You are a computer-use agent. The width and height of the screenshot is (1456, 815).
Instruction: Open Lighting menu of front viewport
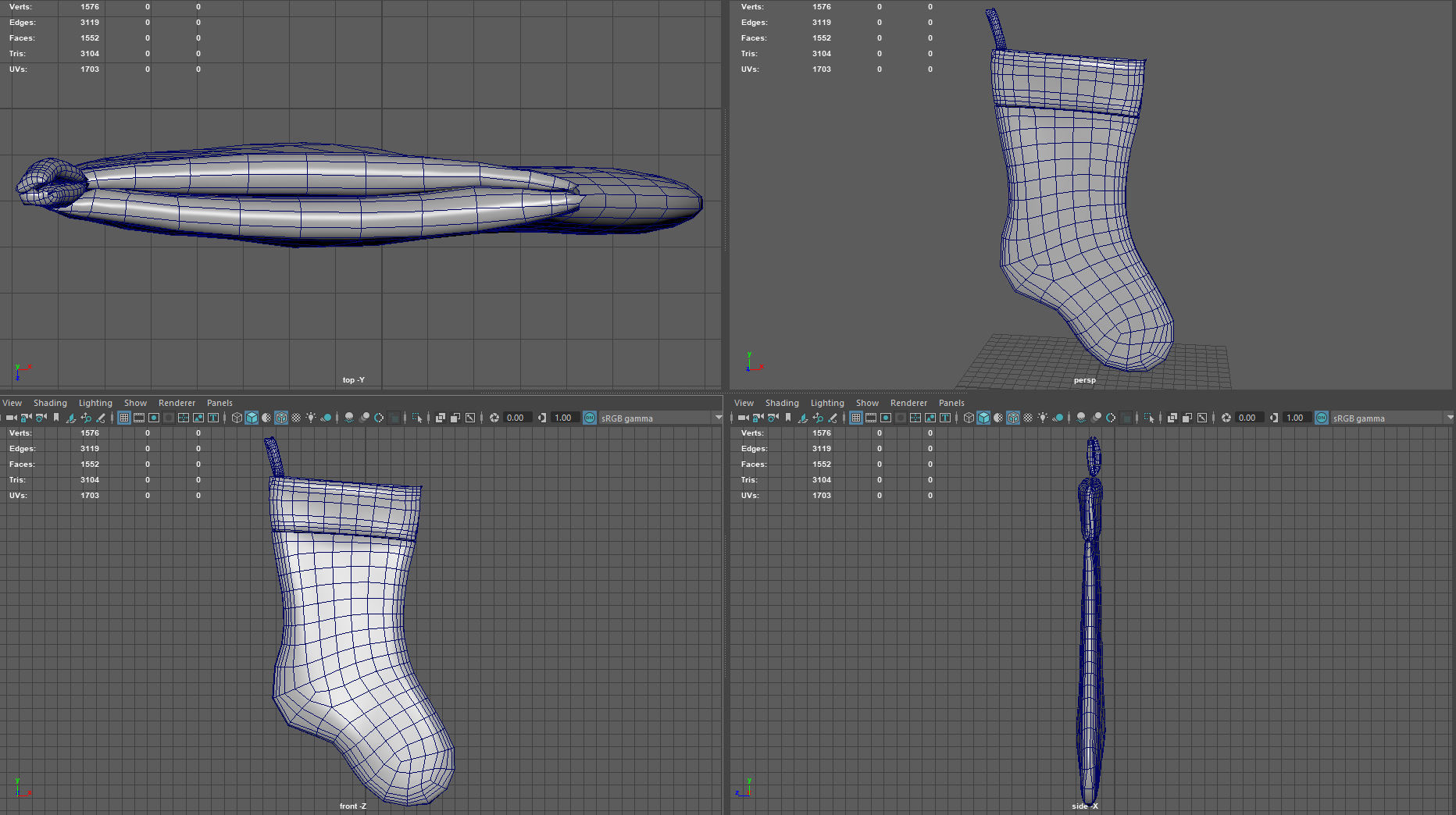95,403
